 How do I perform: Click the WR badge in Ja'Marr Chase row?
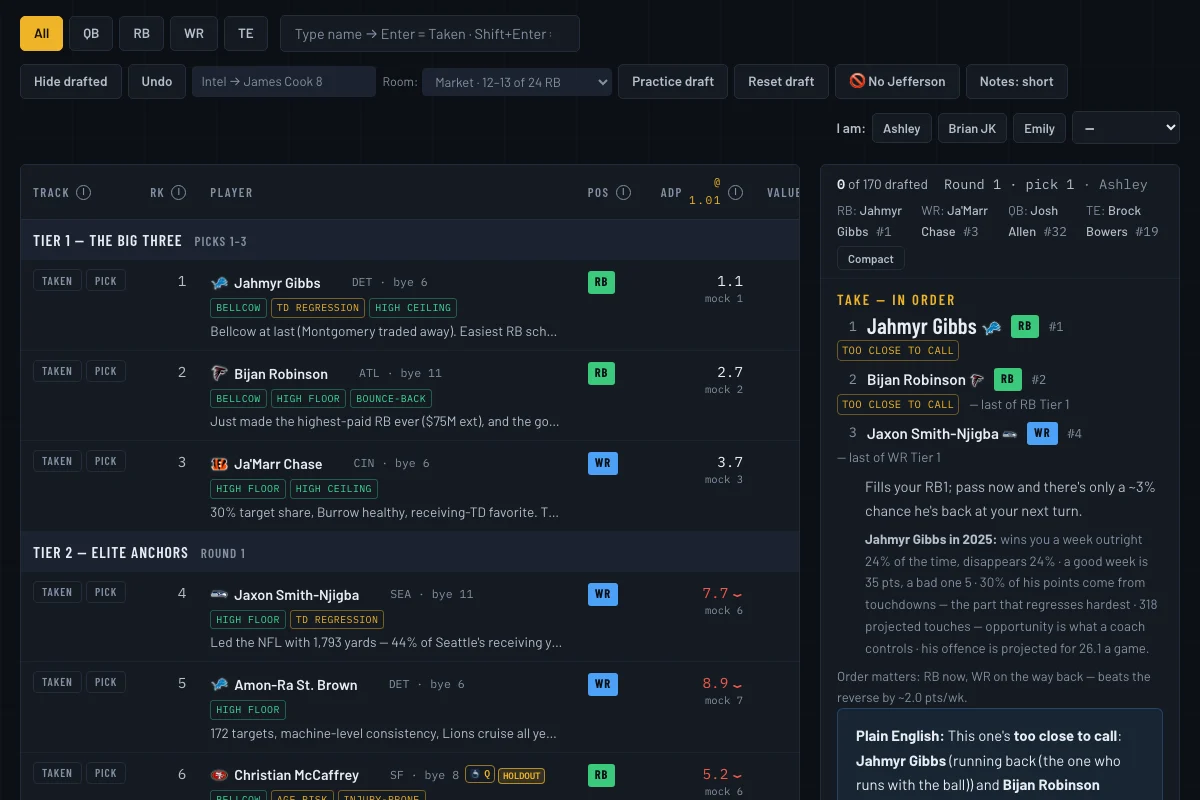(x=603, y=463)
